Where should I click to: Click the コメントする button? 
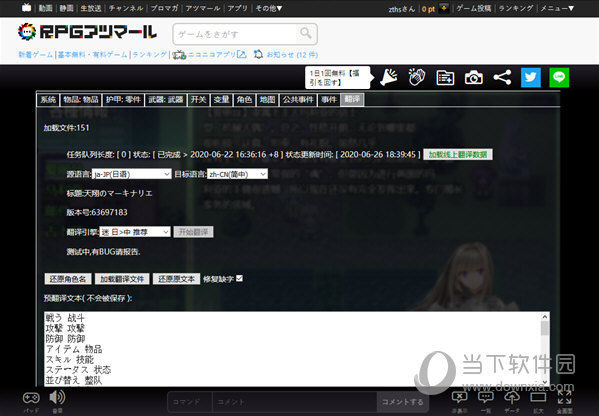(403, 402)
